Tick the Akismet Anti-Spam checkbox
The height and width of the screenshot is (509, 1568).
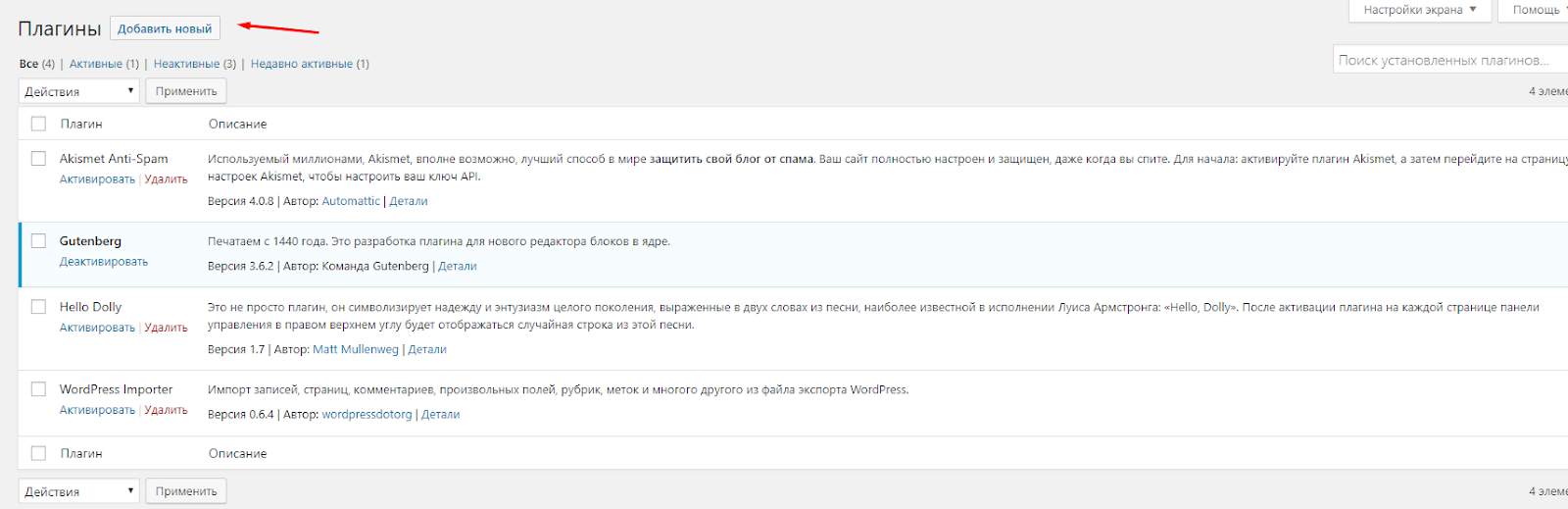coord(38,159)
